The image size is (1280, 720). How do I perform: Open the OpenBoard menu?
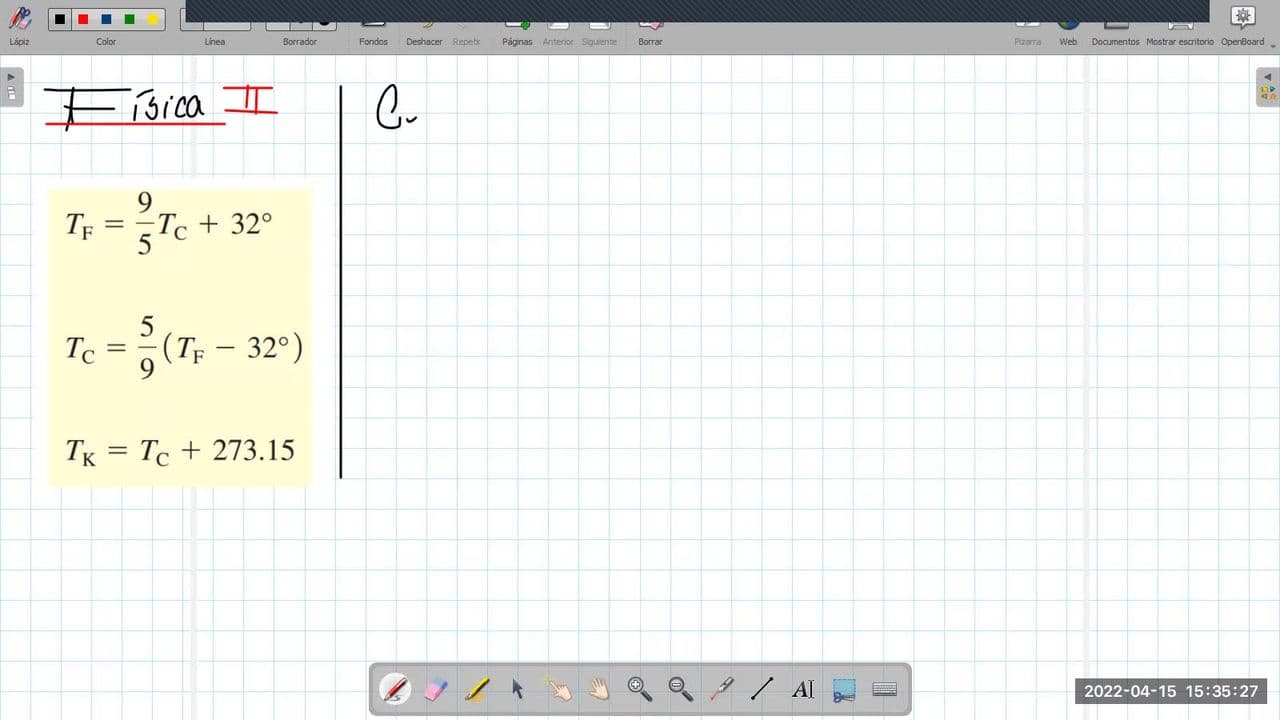tap(1243, 25)
